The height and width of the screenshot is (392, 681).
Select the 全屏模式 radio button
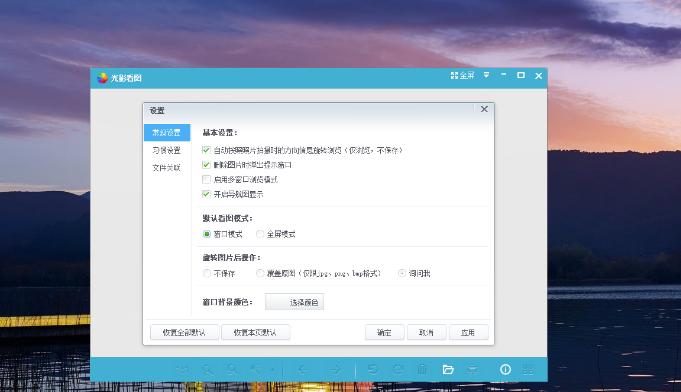[260, 234]
